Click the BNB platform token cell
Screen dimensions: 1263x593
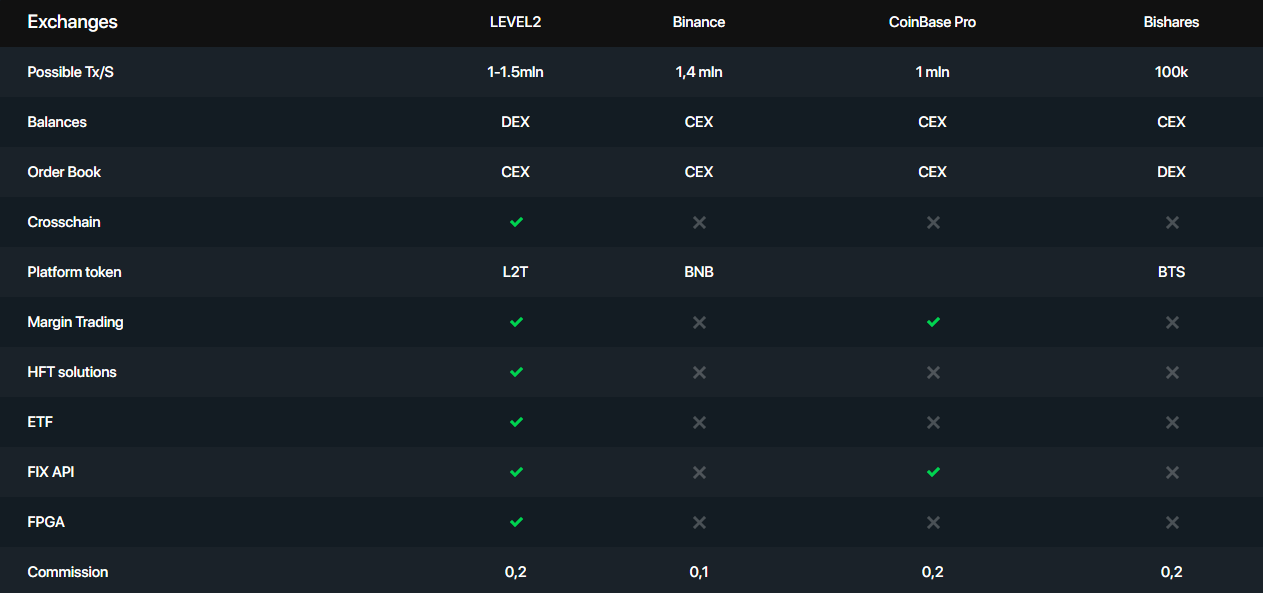(x=699, y=272)
